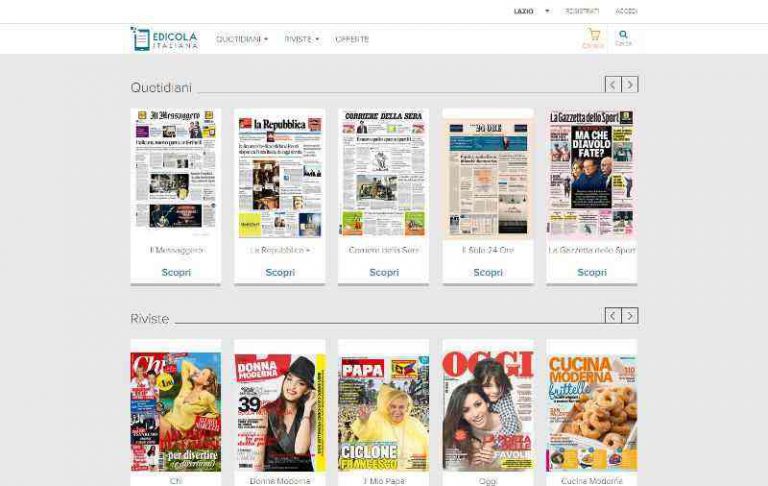The image size is (768, 486).
Task: Click the Donna Moderna label text
Action: tap(280, 481)
